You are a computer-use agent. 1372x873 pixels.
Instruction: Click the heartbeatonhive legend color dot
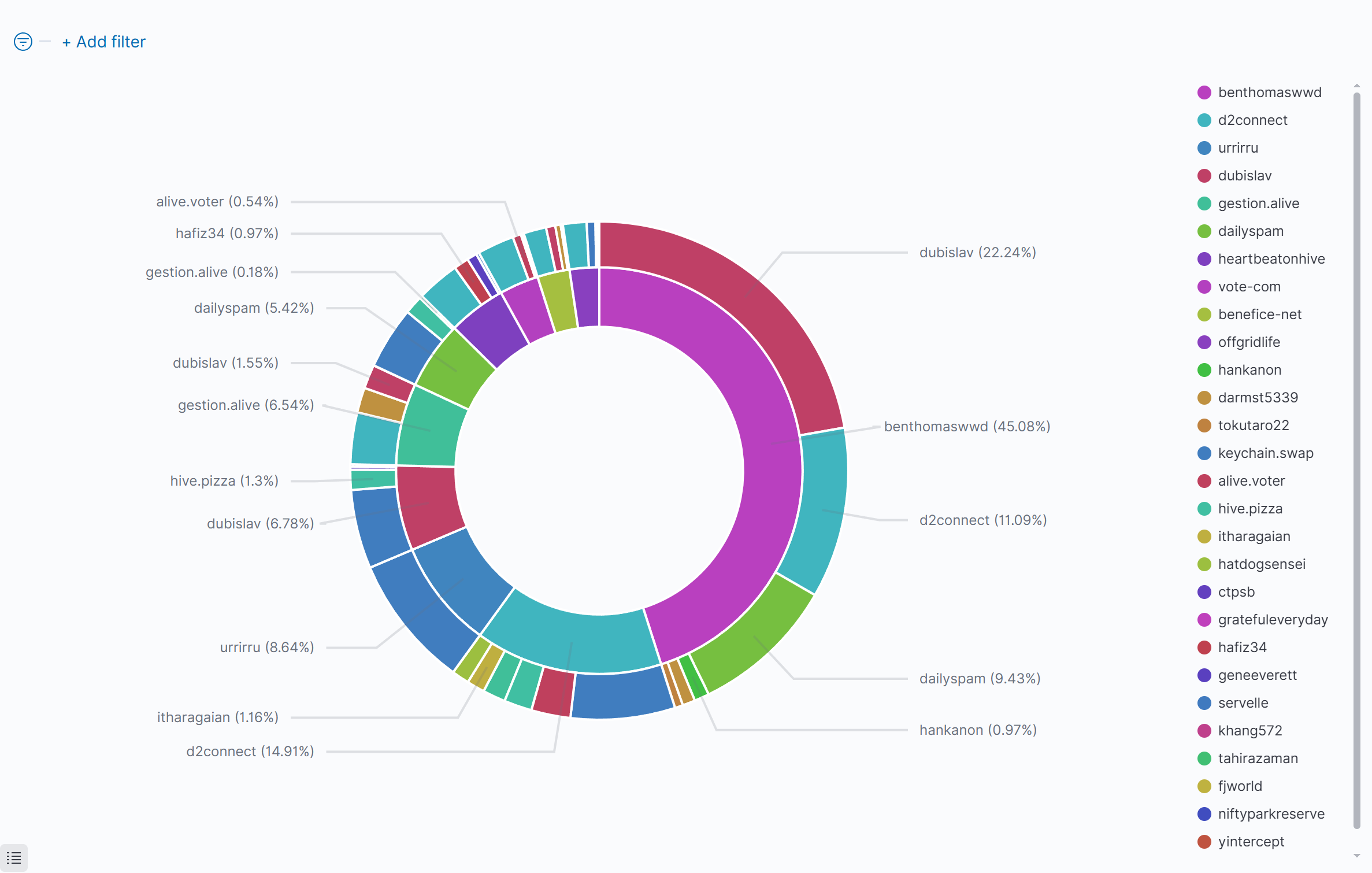pyautogui.click(x=1204, y=259)
